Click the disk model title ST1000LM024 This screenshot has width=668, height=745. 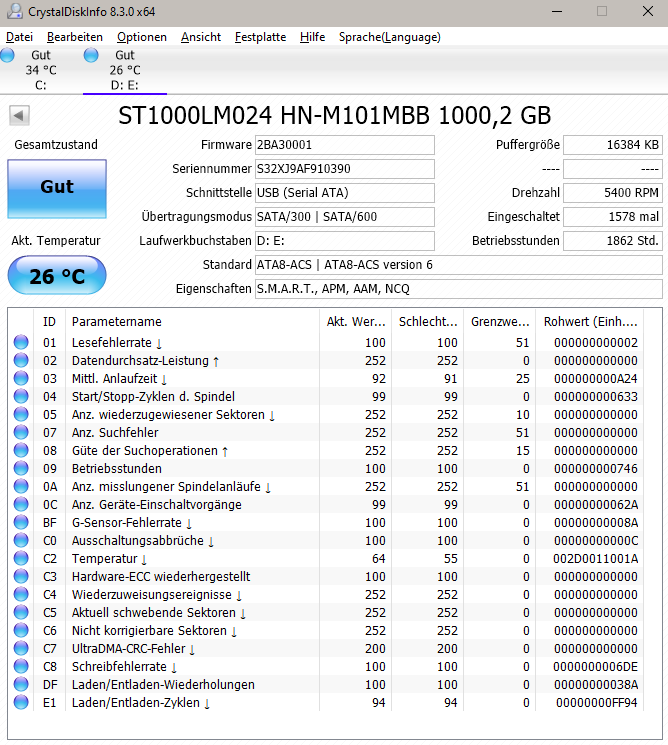point(334,115)
